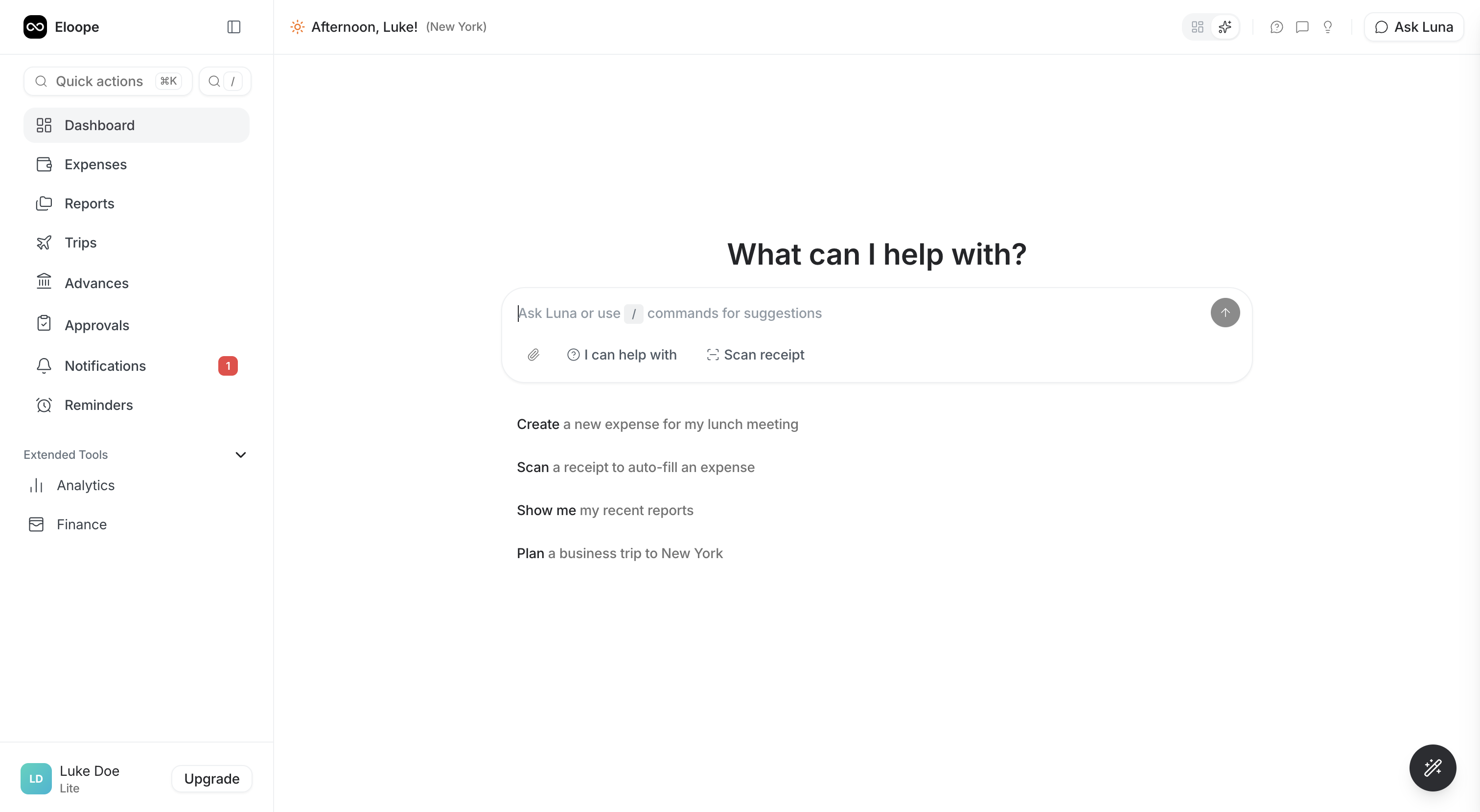Switch to grid dashboard view
1480x812 pixels.
click(1197, 27)
